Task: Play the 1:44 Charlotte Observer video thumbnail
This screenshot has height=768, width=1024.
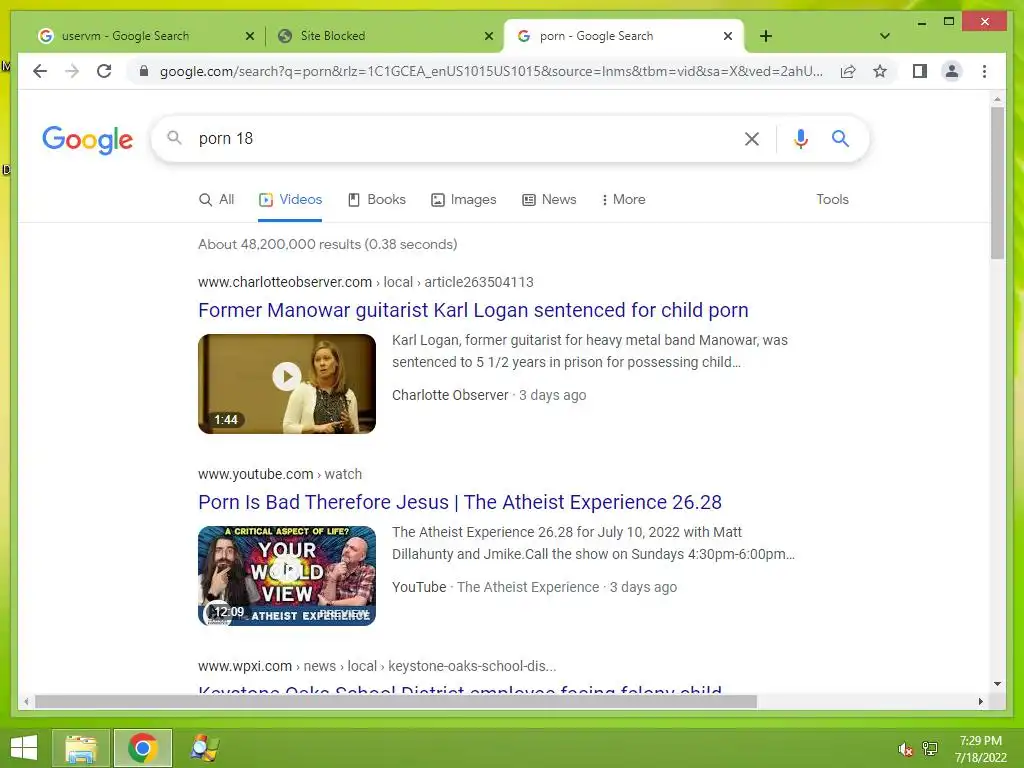Action: 287,383
